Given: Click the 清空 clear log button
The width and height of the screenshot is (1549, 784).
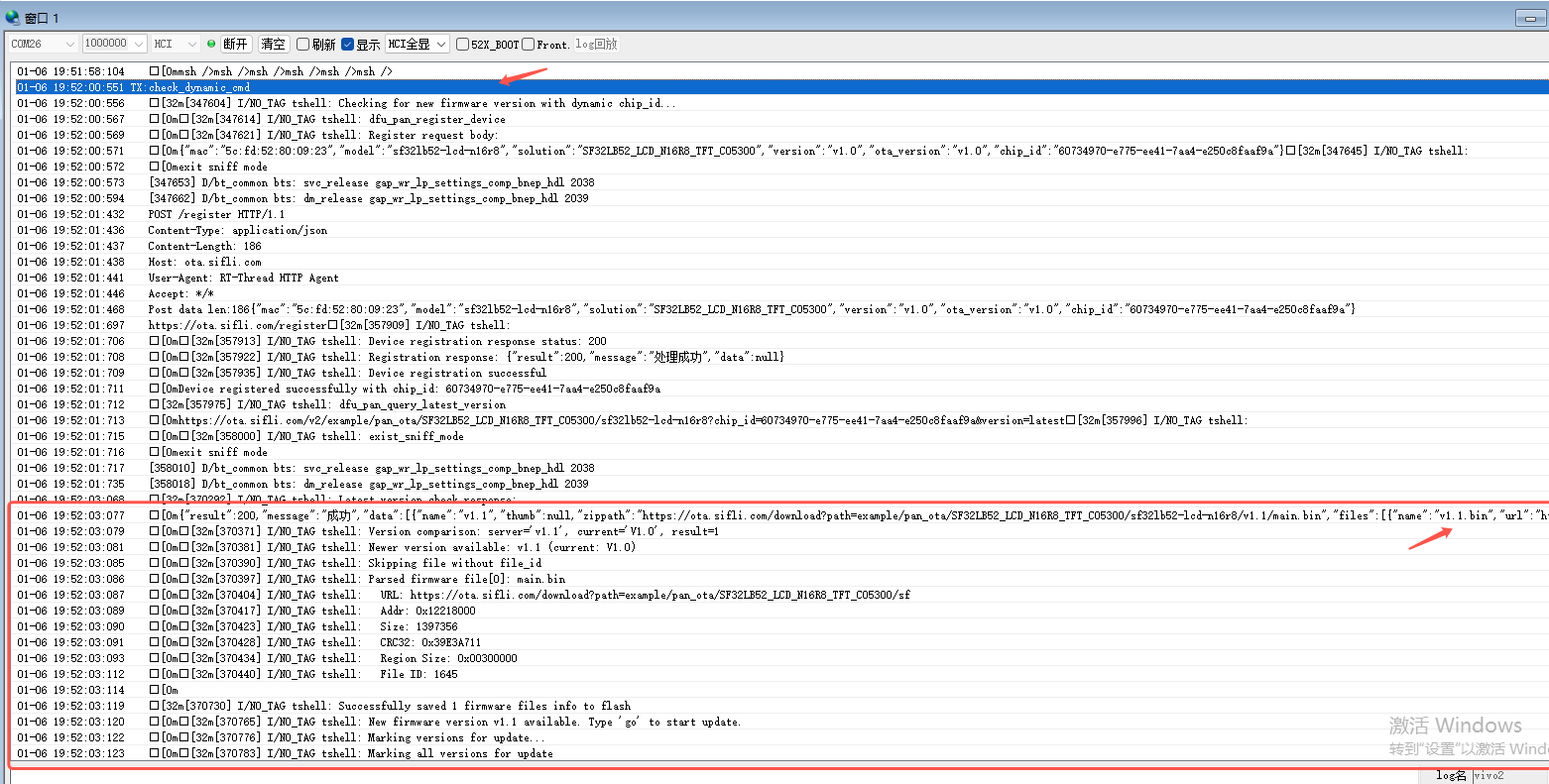Looking at the screenshot, I should (x=273, y=44).
